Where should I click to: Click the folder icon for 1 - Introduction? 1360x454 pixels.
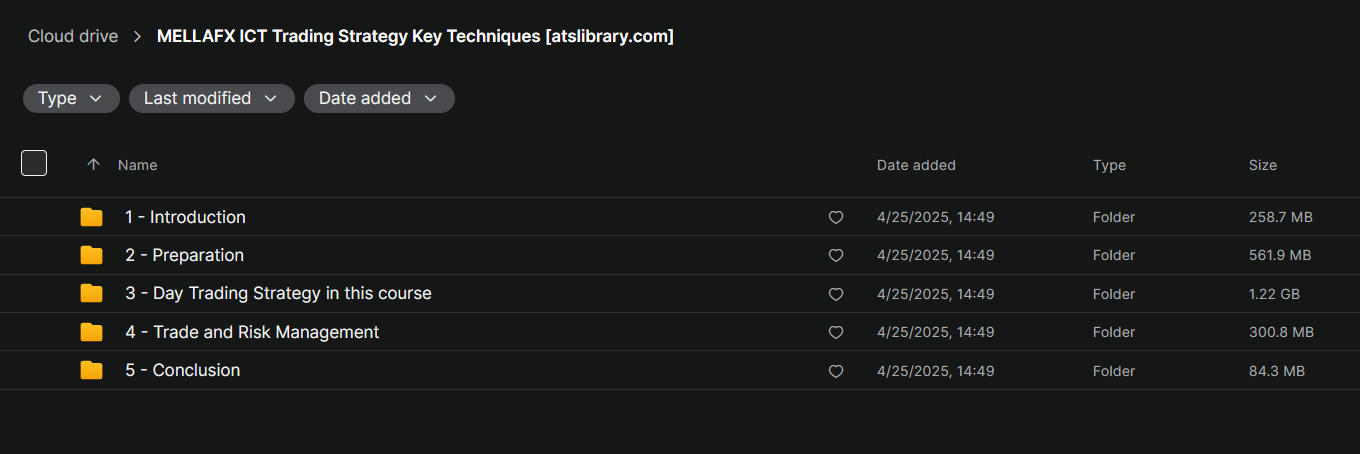pyautogui.click(x=91, y=217)
